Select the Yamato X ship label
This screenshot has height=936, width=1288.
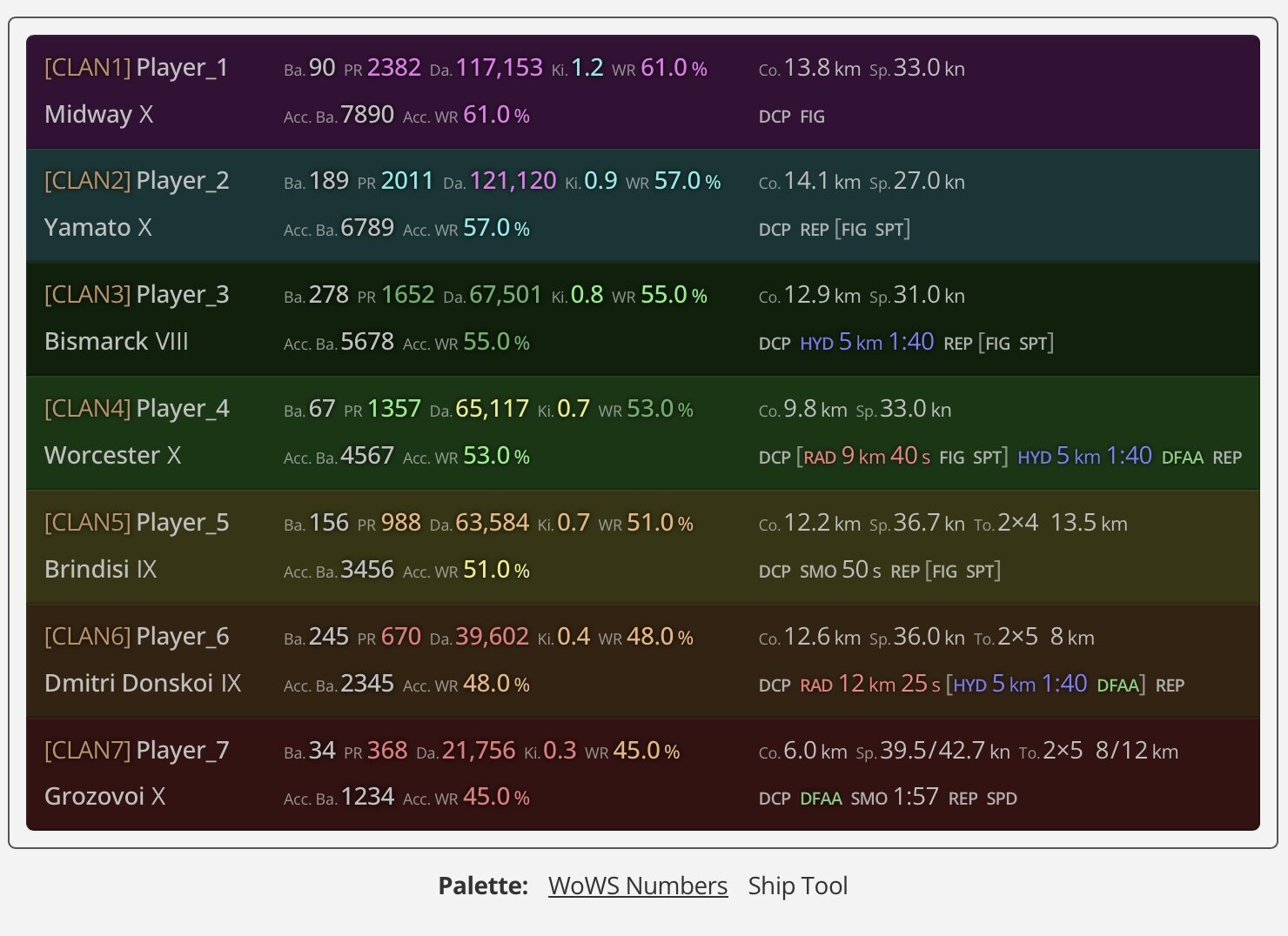click(97, 227)
